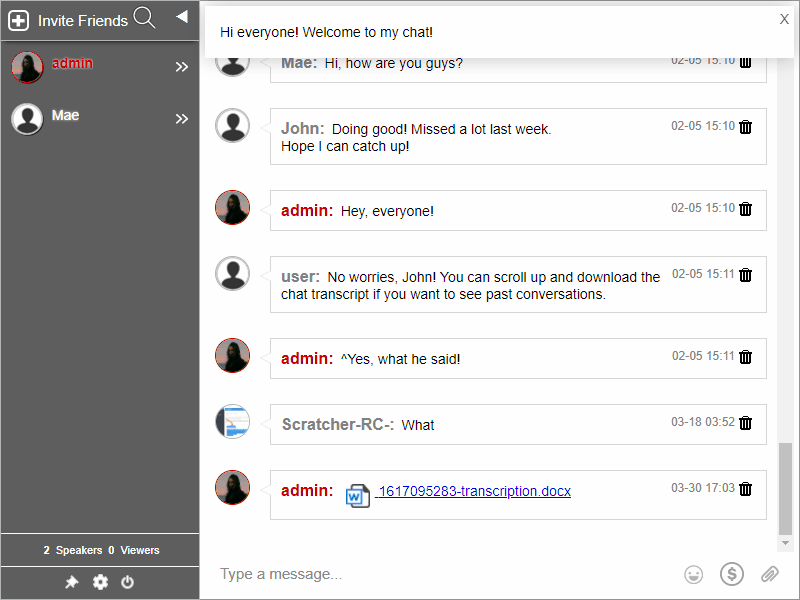Expand admin's user options chevron
This screenshot has height=600, width=800.
click(x=182, y=66)
